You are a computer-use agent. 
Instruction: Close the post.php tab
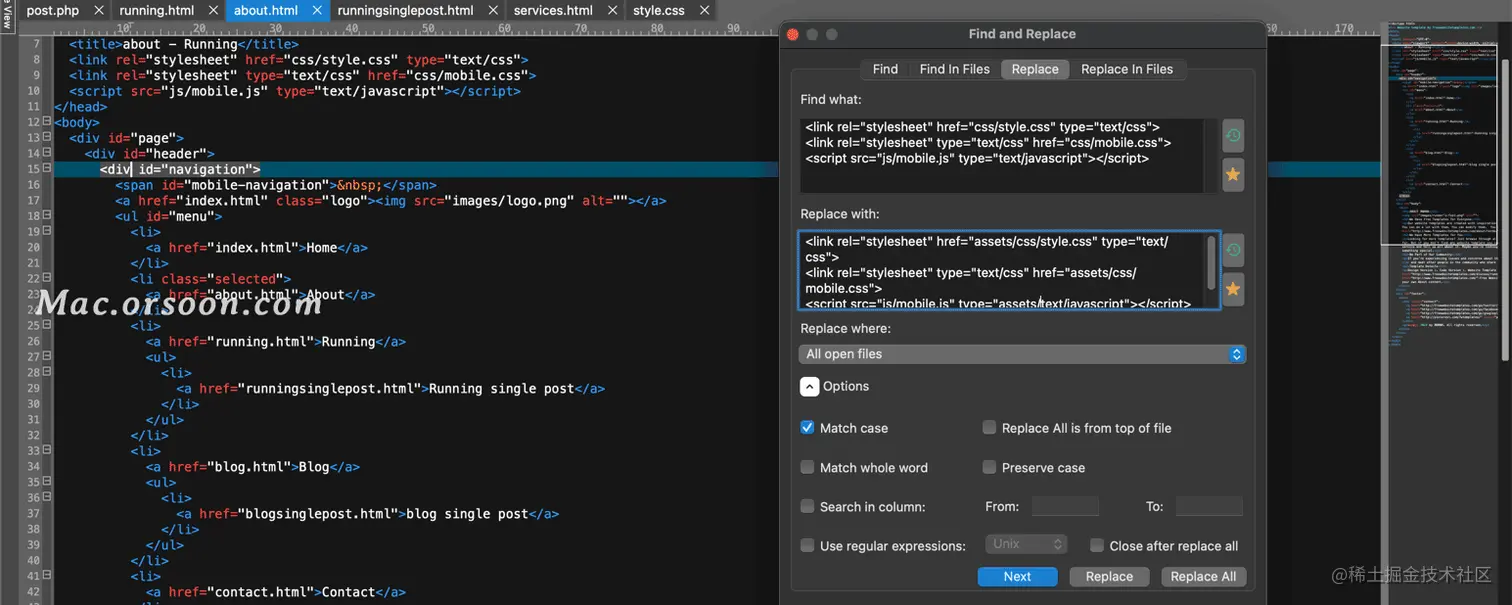(x=97, y=11)
